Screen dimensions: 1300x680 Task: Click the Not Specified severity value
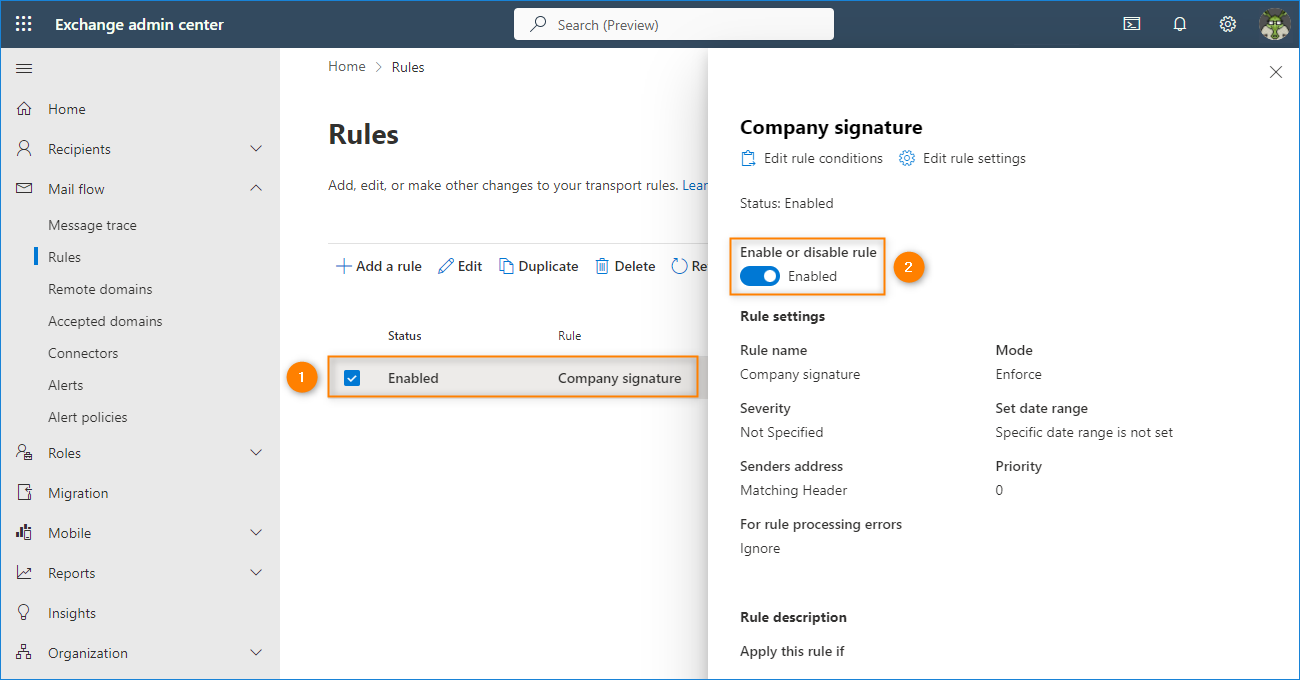782,432
